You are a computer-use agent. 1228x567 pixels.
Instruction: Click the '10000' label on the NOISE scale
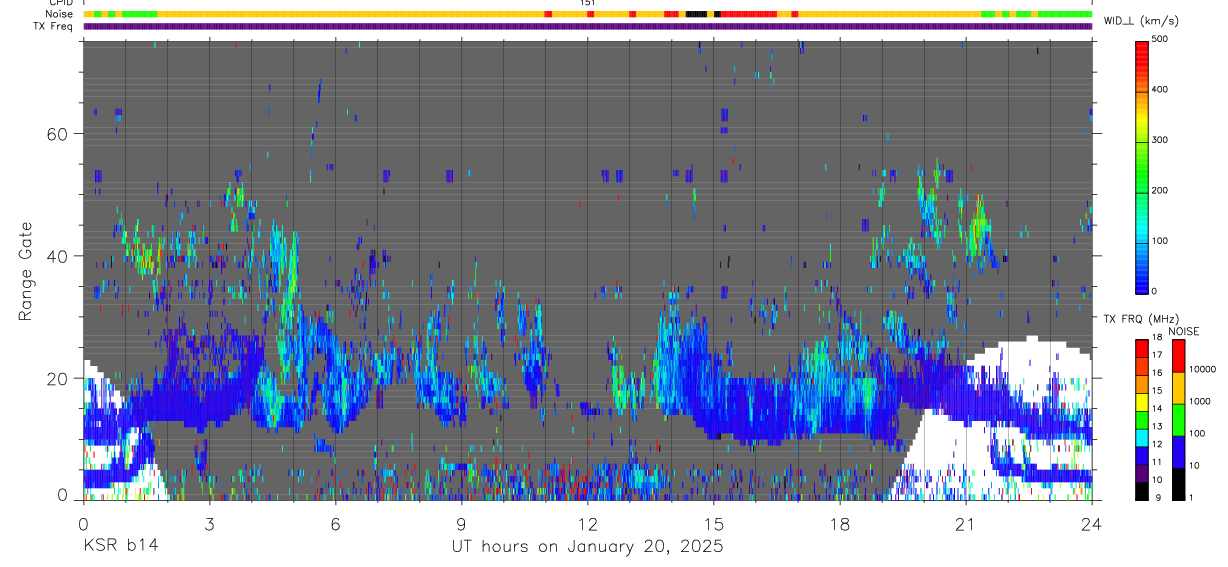coord(1202,369)
